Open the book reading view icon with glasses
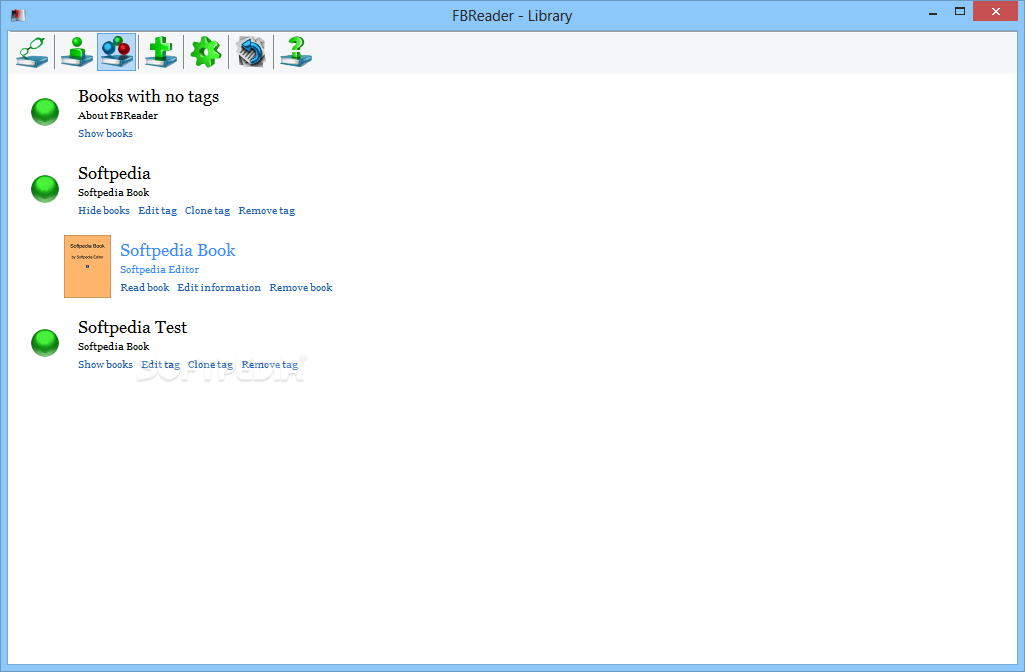The image size is (1025, 672). [32, 52]
